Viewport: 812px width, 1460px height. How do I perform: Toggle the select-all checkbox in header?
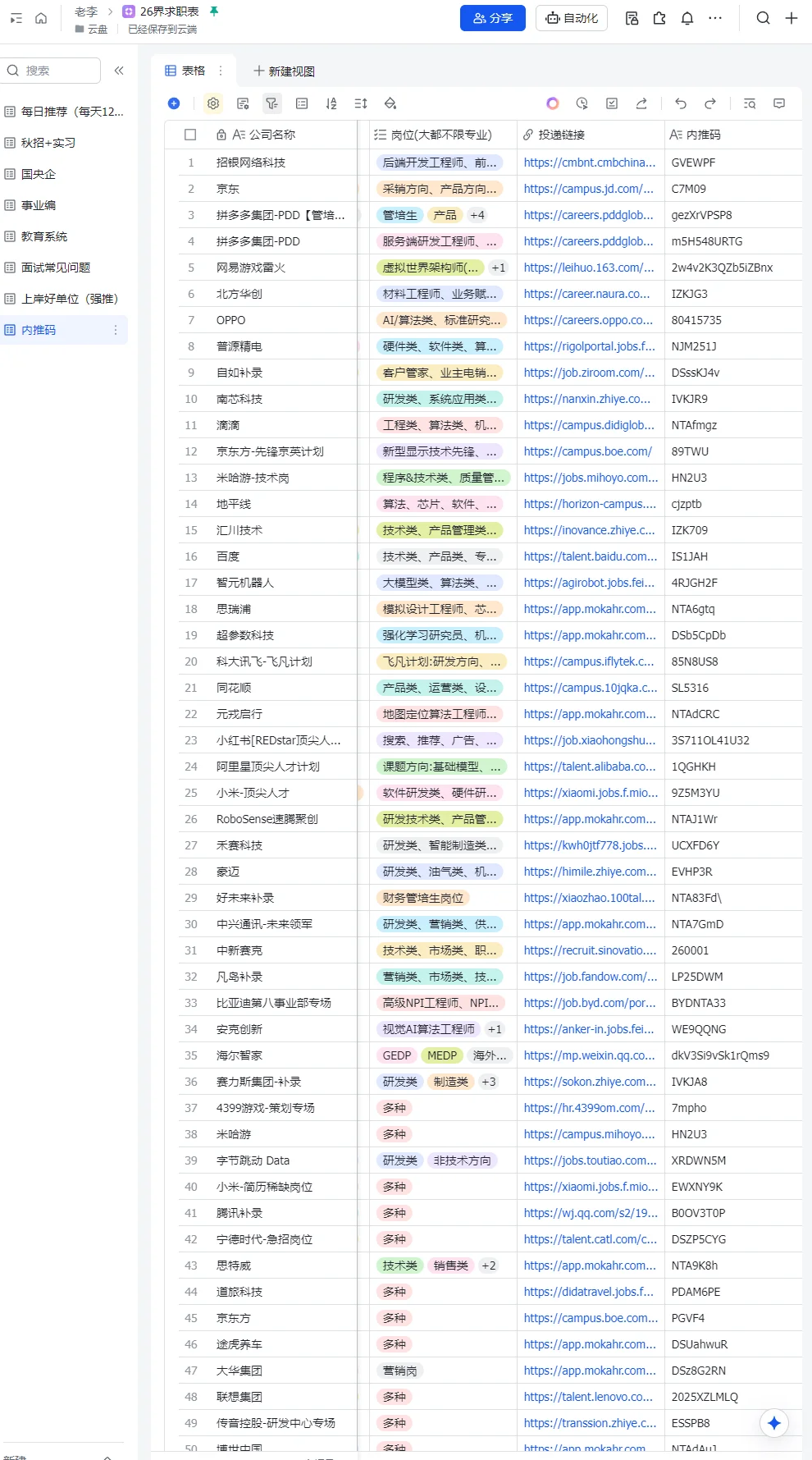[190, 135]
